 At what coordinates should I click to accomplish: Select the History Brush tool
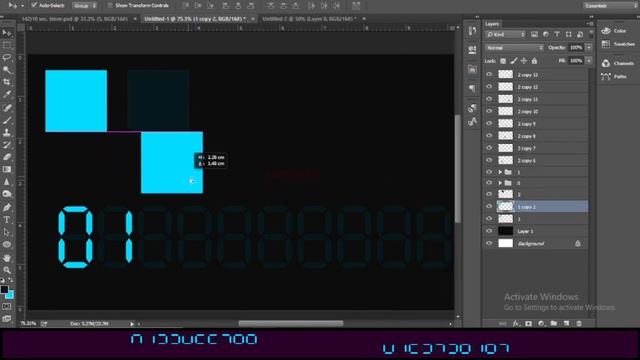point(7,145)
